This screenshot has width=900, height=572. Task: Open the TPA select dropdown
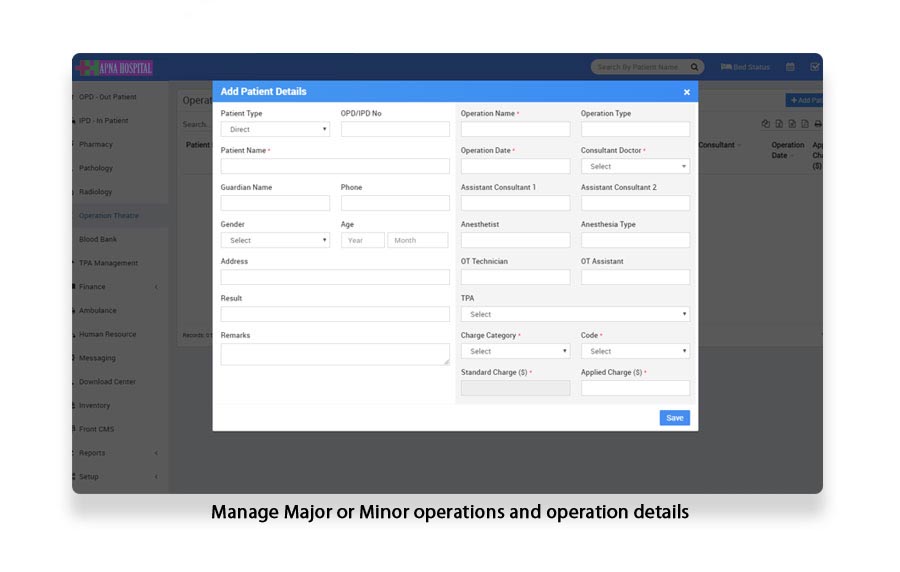[x=575, y=314]
